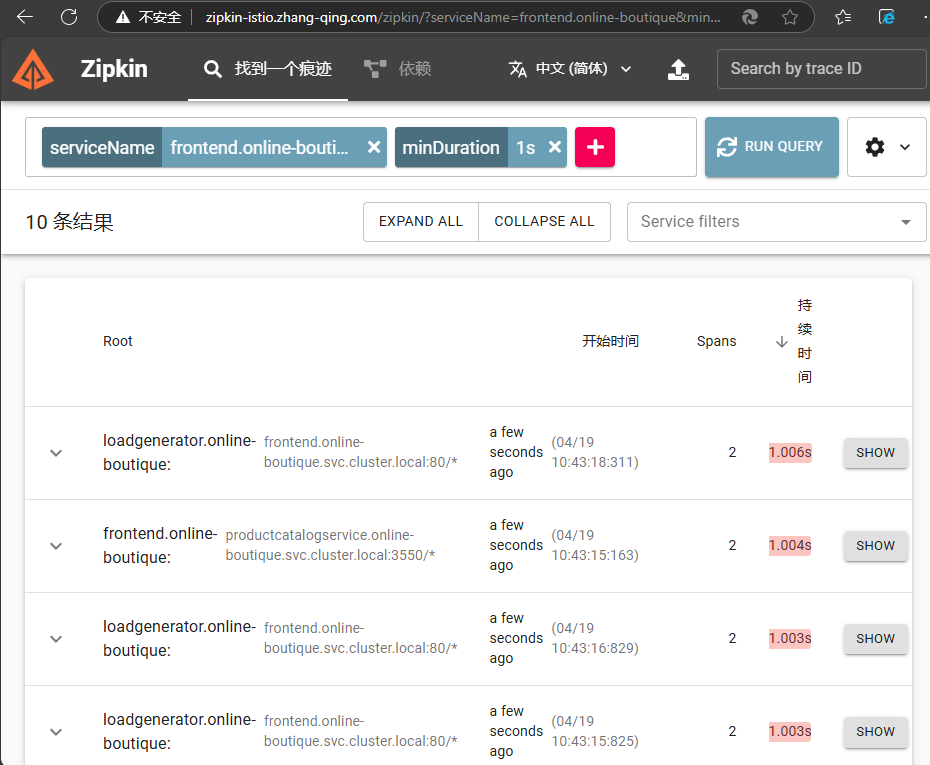Screen dimensions: 930x765
Task: Expand the trace row with duration 1.004s
Action: pyautogui.click(x=56, y=546)
